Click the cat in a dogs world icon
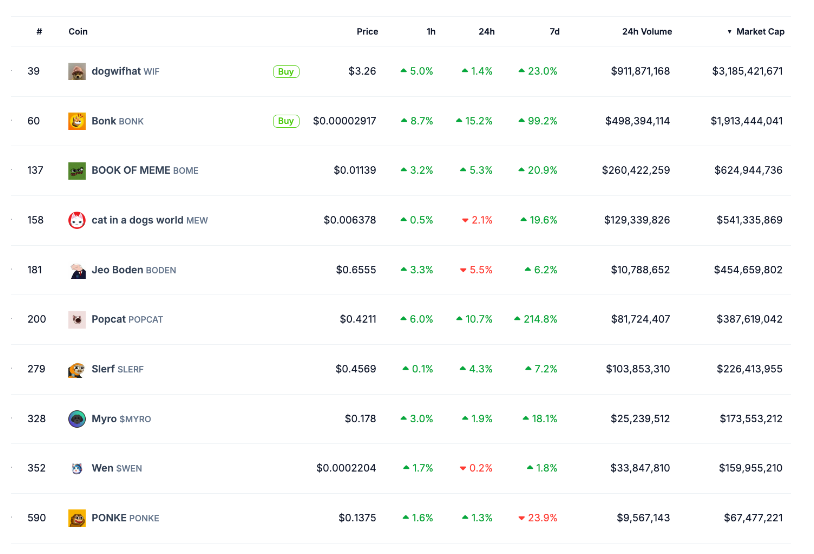Image resolution: width=814 pixels, height=554 pixels. click(x=77, y=220)
